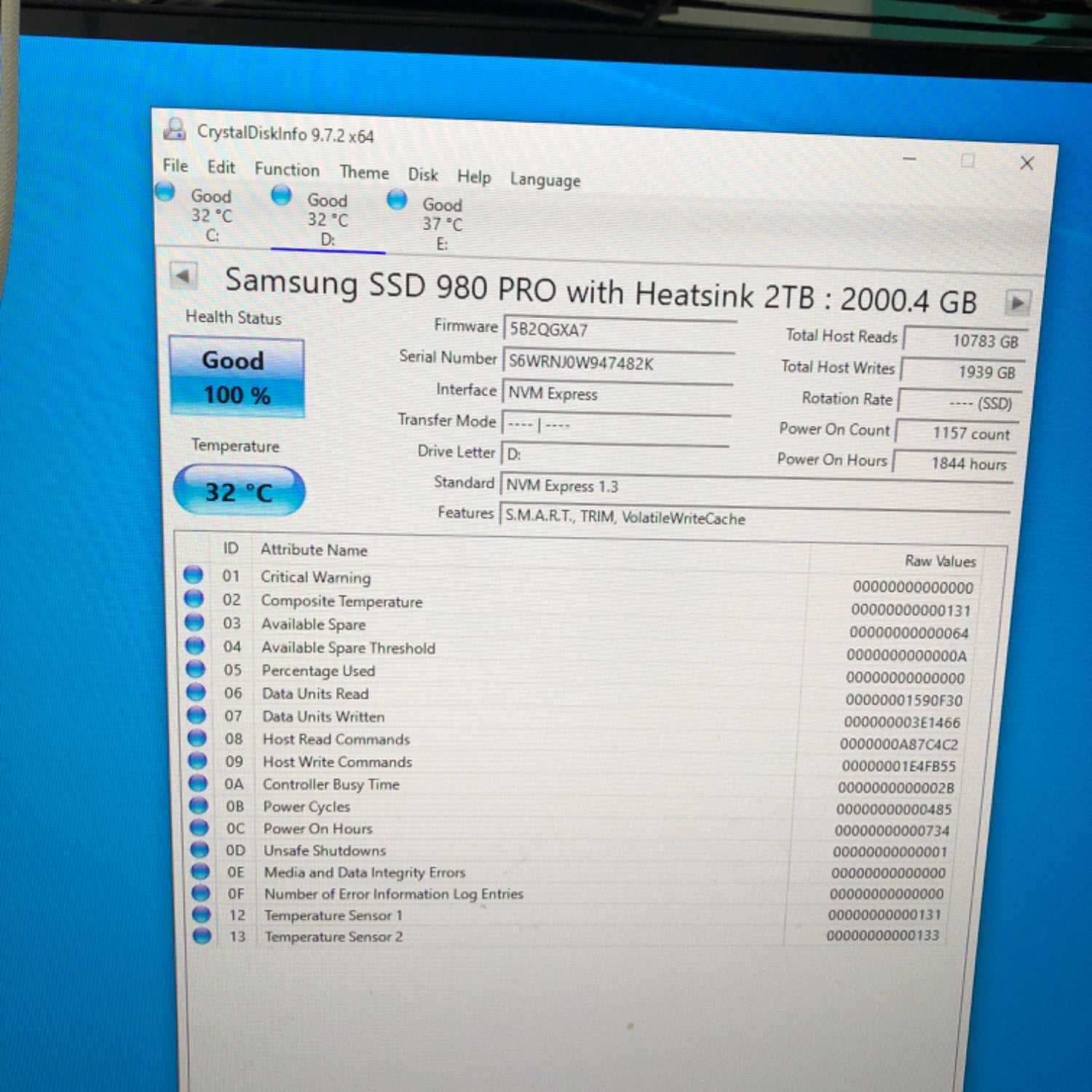
Task: Click the Firmware field 5B2QGXA7
Action: tap(620, 331)
